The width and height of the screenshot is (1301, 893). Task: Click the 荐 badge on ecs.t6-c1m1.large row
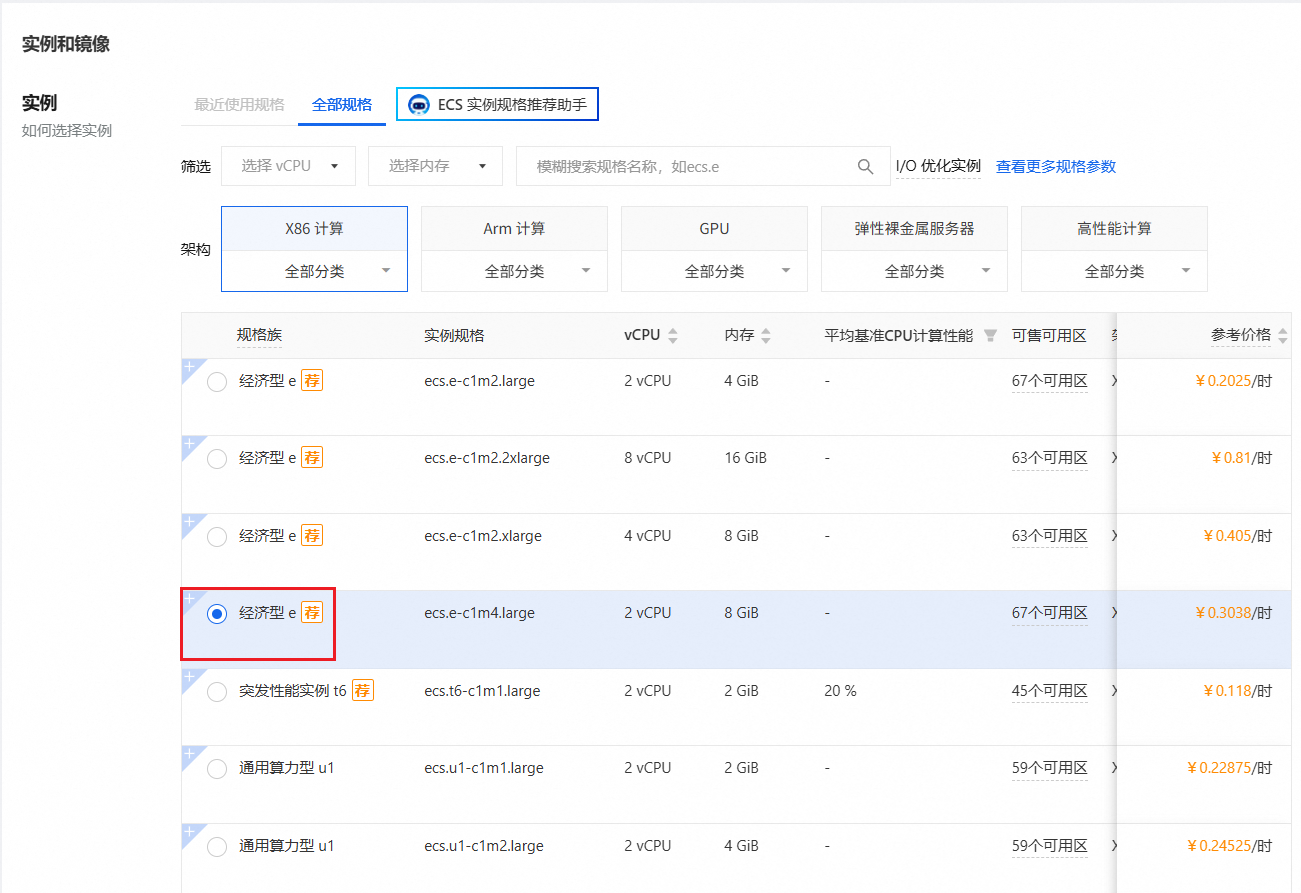[x=362, y=691]
